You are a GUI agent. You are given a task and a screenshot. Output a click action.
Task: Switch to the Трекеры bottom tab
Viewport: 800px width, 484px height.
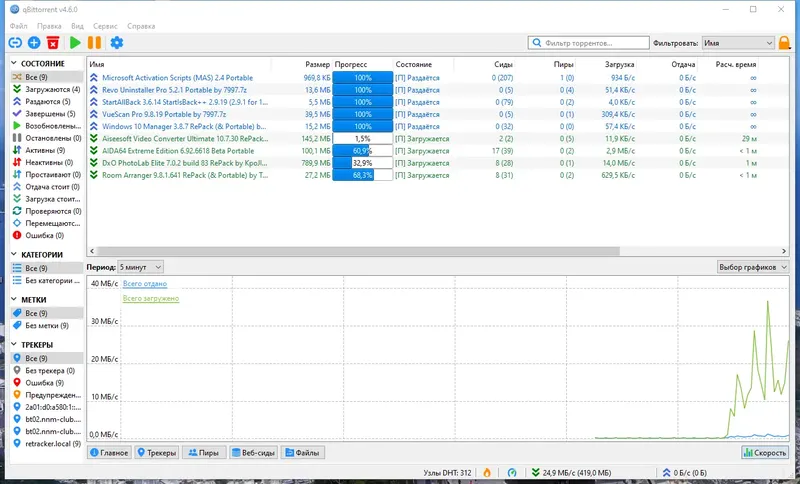(x=157, y=452)
